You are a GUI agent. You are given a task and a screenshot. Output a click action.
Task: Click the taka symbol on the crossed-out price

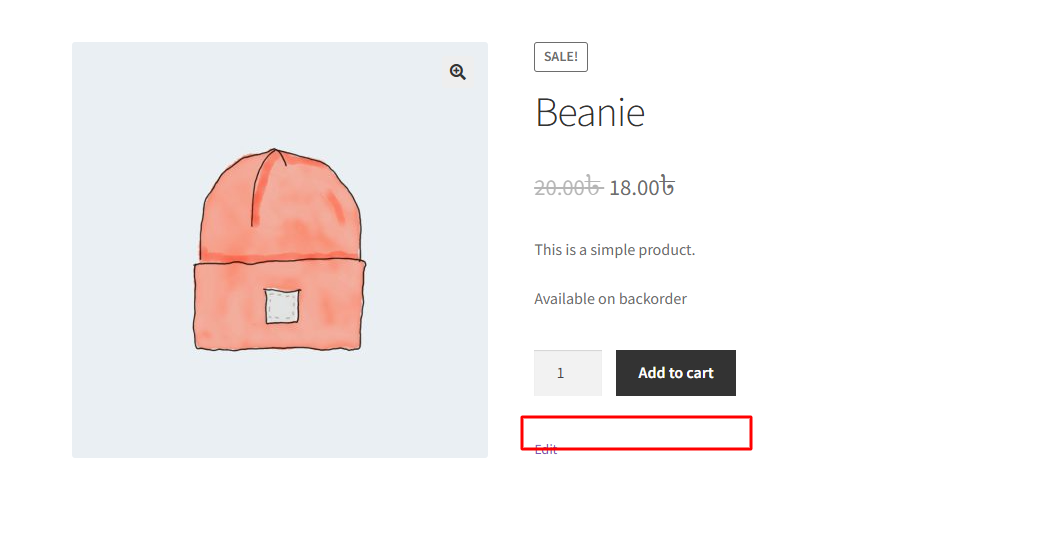pyautogui.click(x=592, y=187)
